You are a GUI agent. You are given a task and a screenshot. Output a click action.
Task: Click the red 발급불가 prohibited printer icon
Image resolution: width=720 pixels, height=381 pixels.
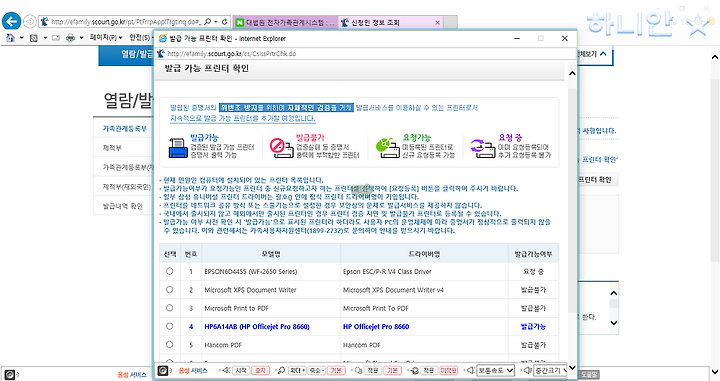tap(281, 148)
